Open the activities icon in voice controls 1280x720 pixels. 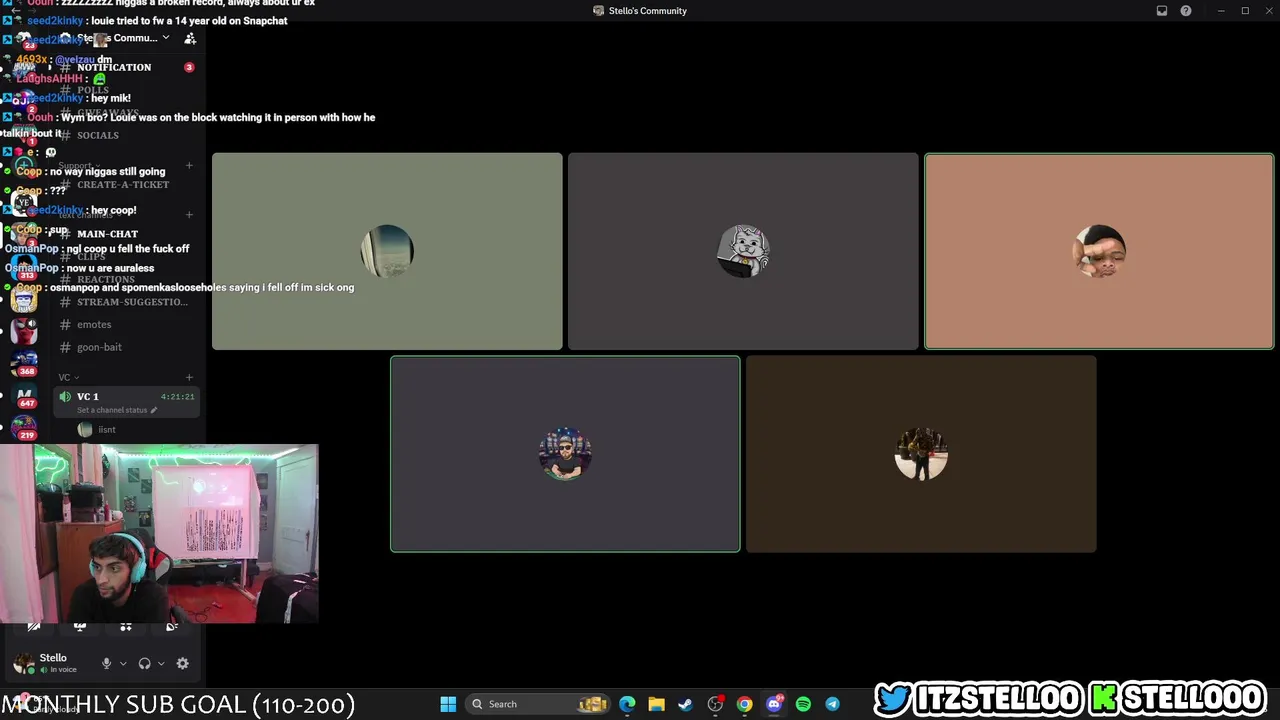126,627
